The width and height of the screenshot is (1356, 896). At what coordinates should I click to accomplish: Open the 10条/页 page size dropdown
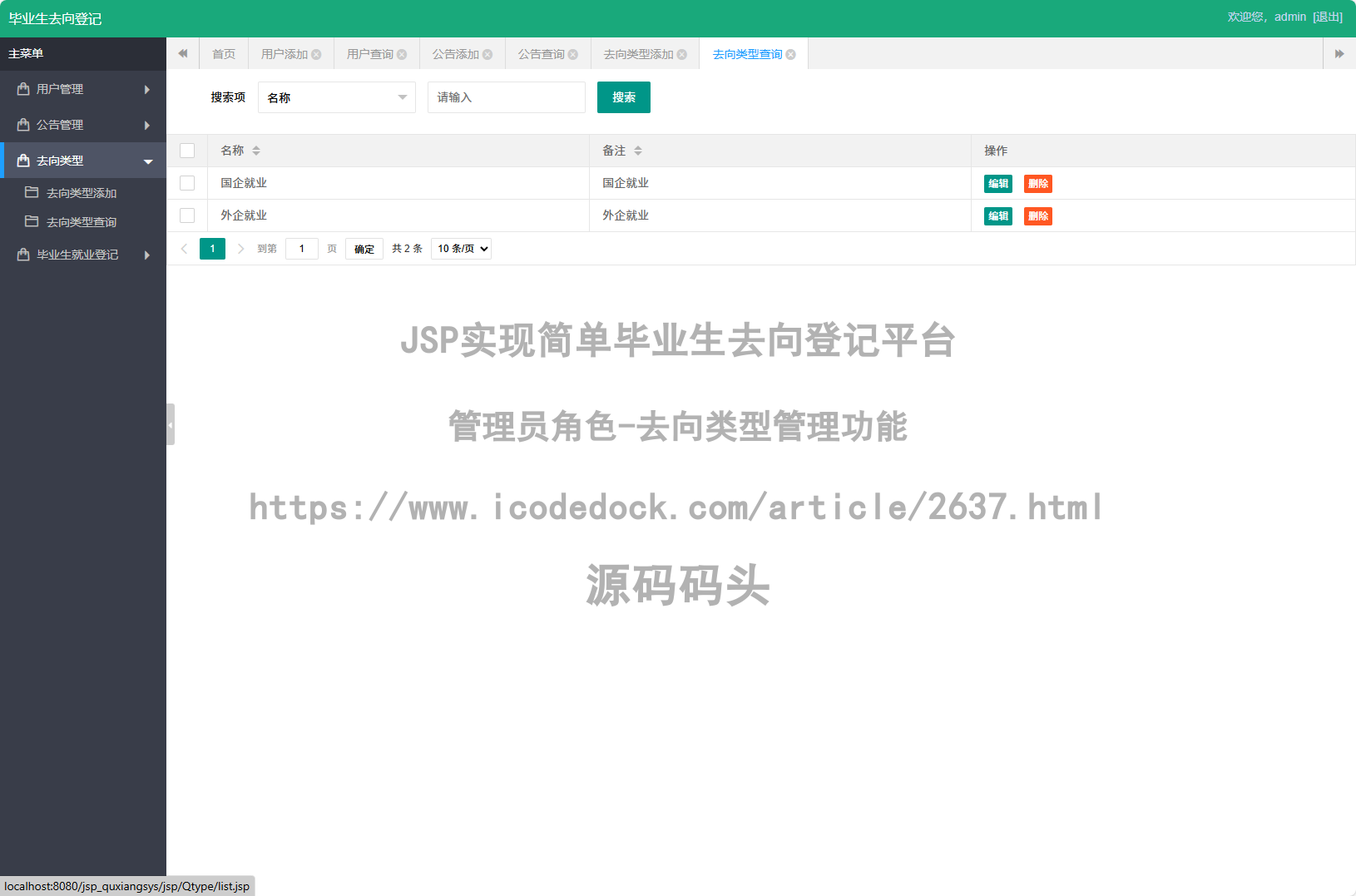point(461,248)
